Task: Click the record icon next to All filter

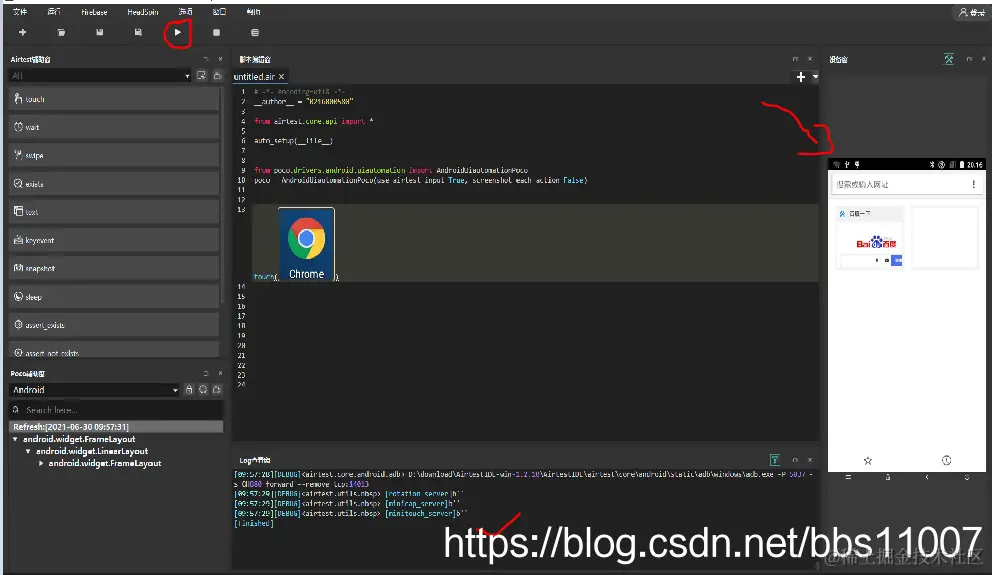Action: [x=201, y=75]
